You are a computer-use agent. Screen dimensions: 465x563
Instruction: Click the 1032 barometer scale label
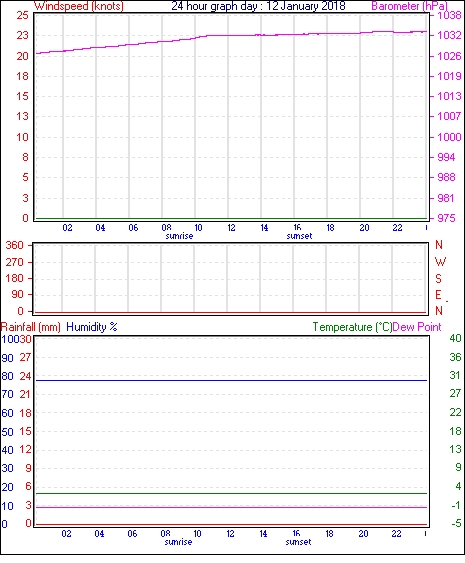tap(449, 35)
